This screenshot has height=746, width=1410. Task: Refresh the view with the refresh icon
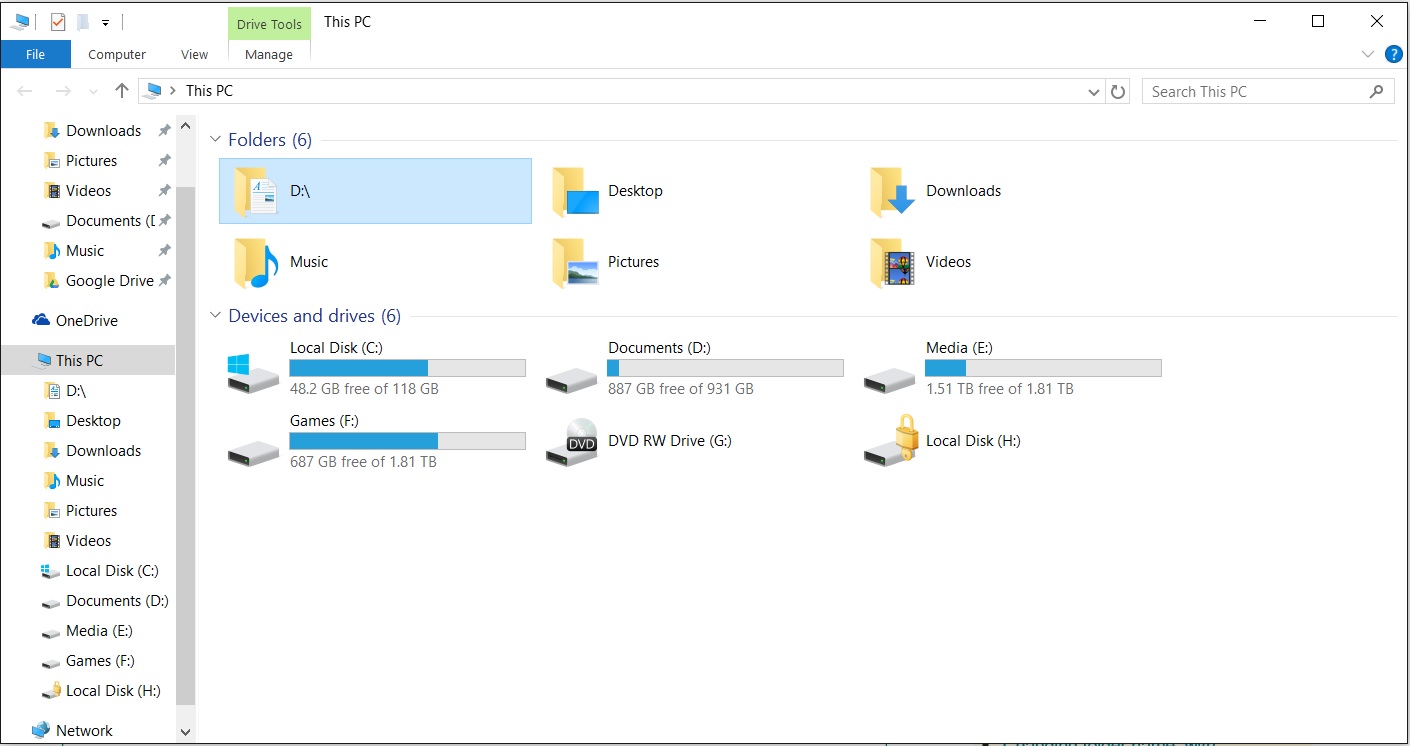1117,90
